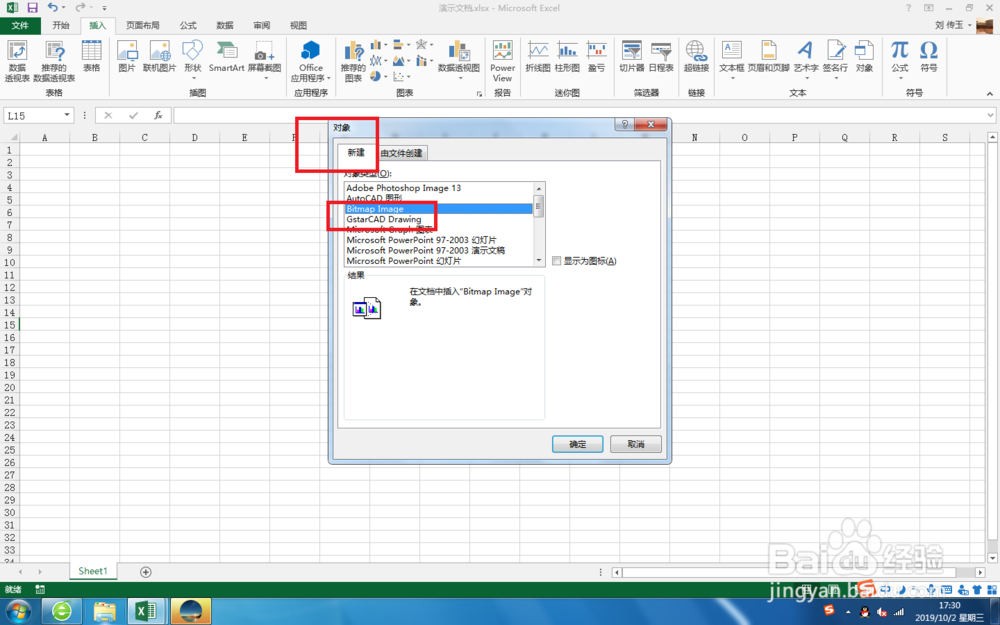Screen dimensions: 1000x625
Task: Insert function with the fx button
Action: pyautogui.click(x=158, y=115)
